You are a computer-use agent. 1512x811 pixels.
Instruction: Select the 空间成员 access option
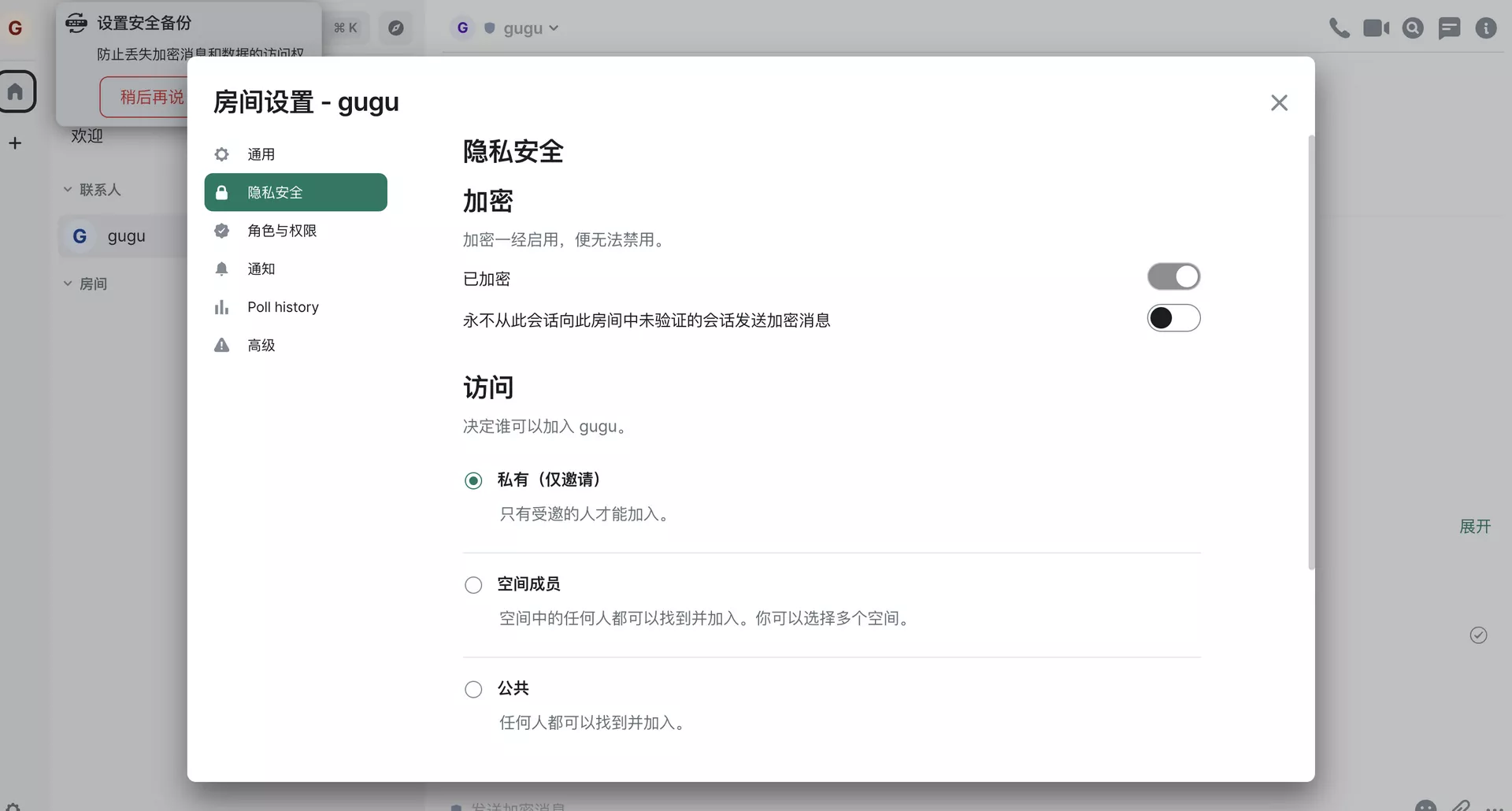coord(473,585)
